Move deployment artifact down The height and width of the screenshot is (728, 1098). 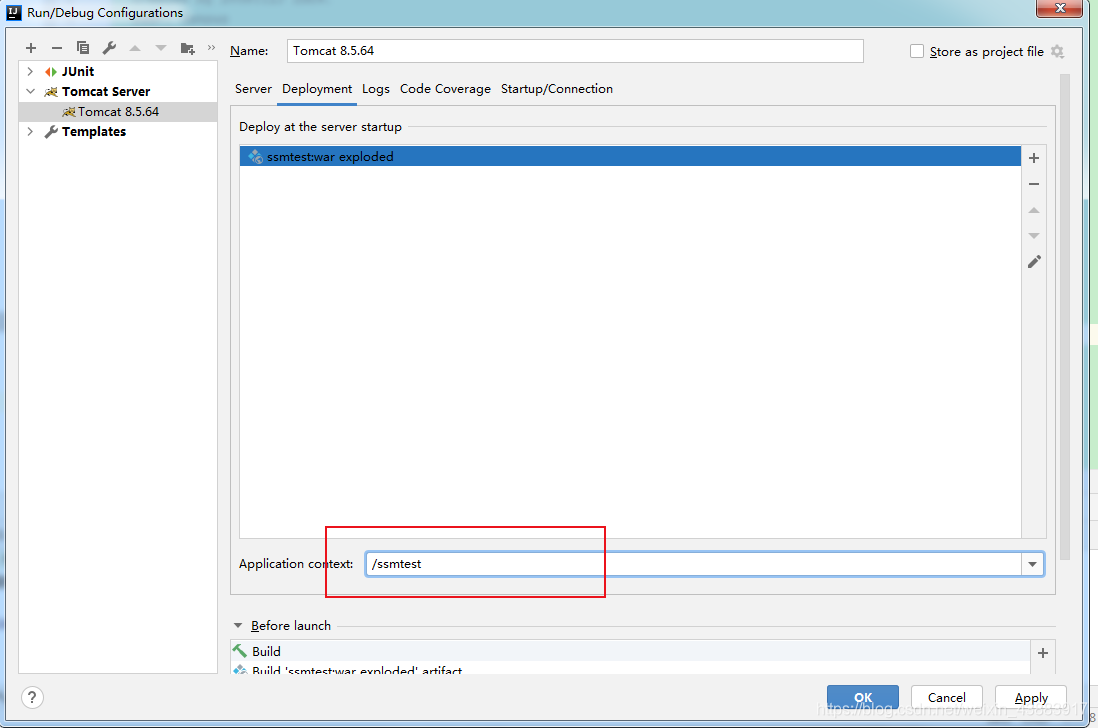pos(1034,236)
